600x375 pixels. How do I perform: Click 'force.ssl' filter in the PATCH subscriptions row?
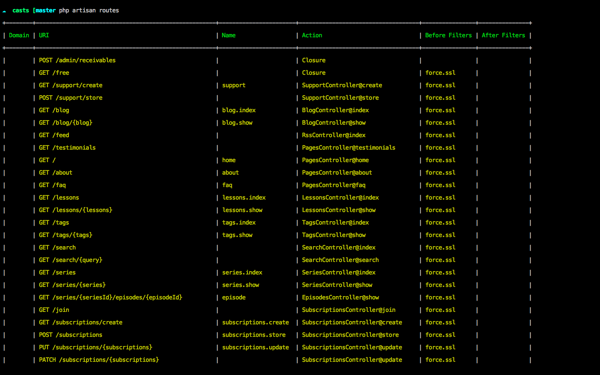(440, 360)
